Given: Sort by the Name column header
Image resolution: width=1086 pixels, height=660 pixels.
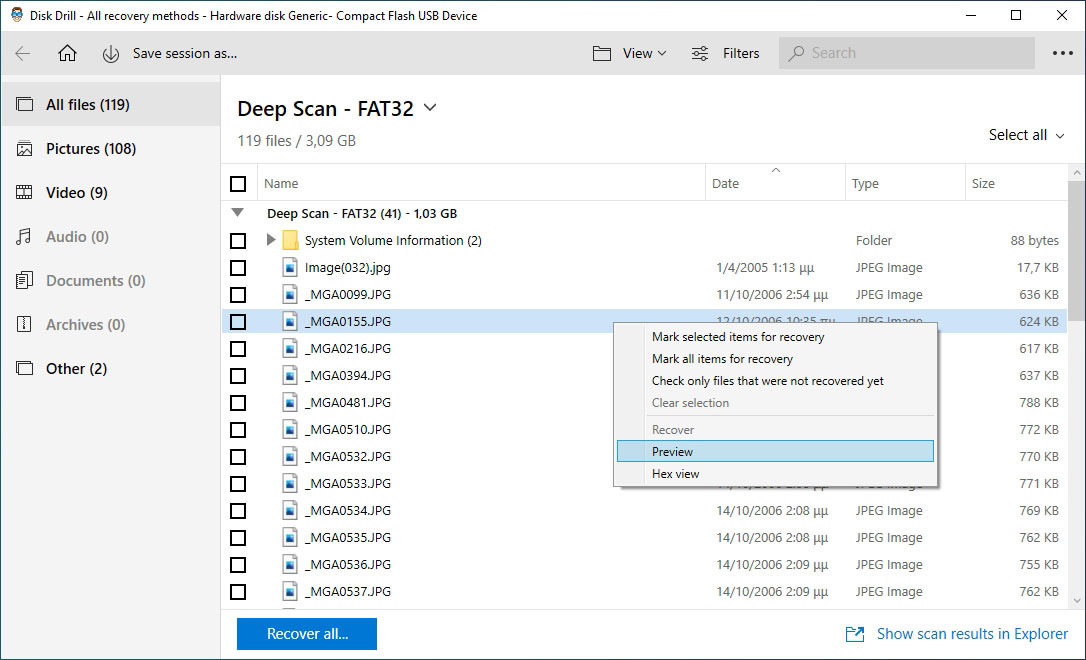Looking at the screenshot, I should pos(481,184).
